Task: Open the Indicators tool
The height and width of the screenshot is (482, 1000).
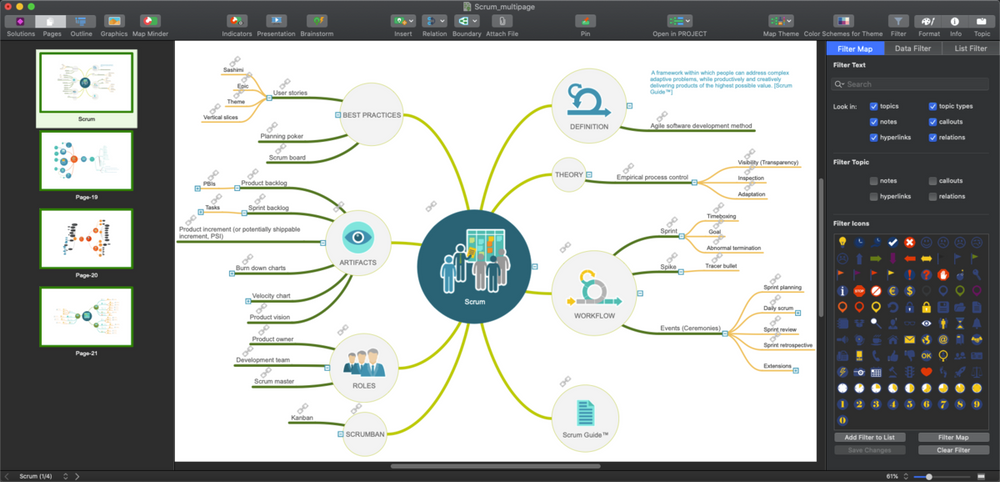Action: (x=237, y=21)
